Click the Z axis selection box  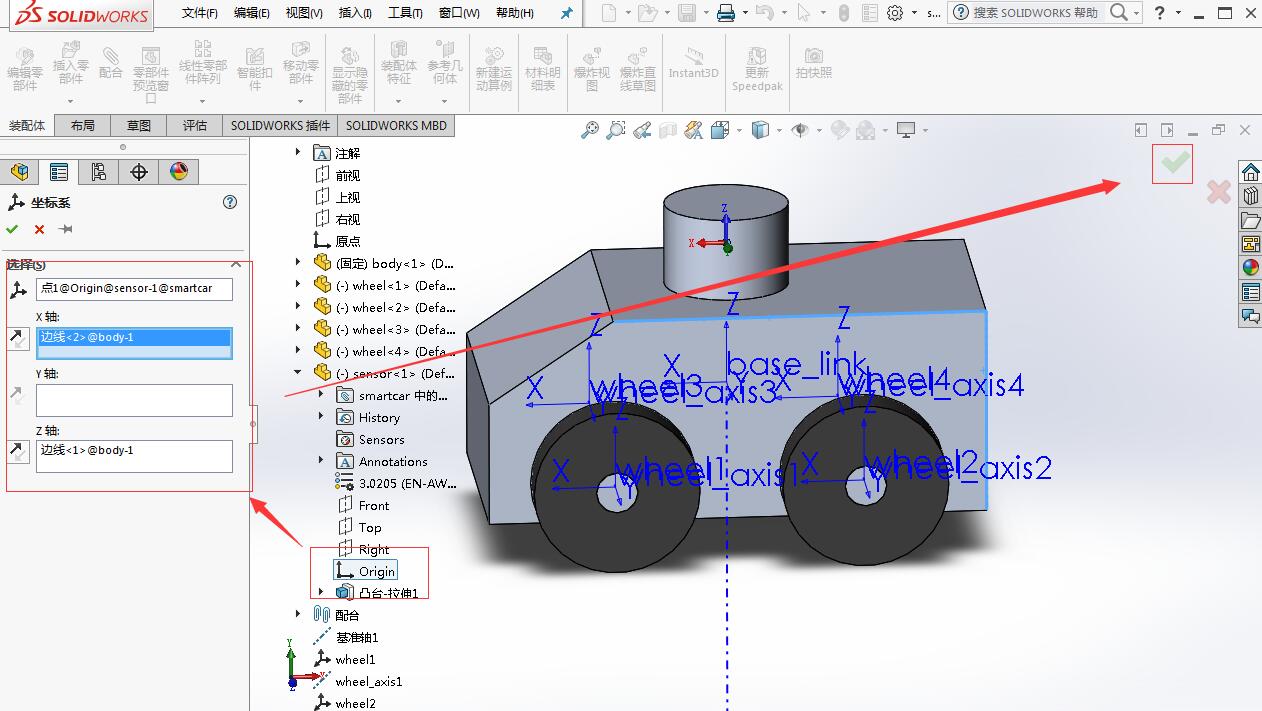click(x=134, y=457)
